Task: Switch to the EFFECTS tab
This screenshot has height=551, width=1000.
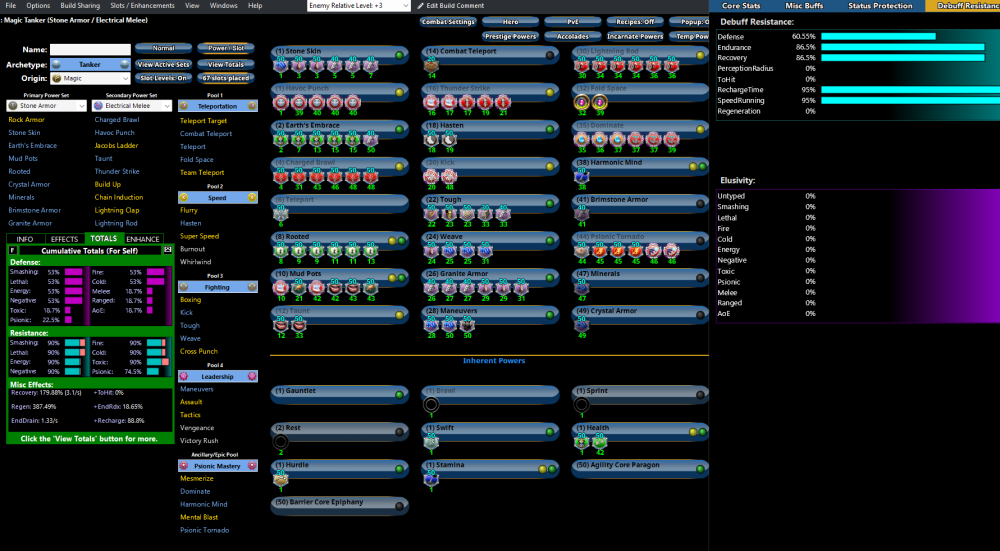Action: click(64, 239)
